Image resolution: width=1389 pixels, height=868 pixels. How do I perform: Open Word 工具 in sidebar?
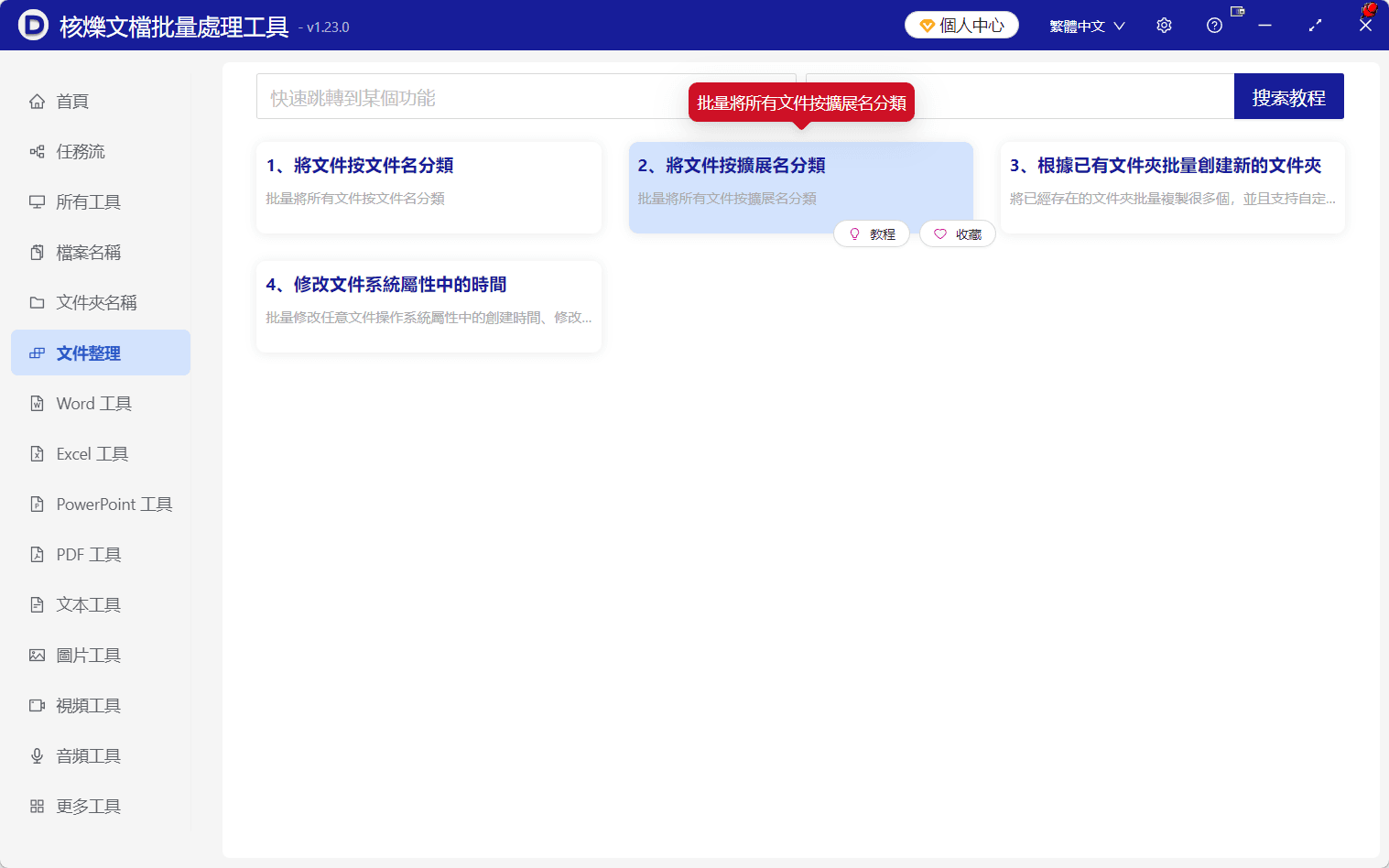pos(101,404)
